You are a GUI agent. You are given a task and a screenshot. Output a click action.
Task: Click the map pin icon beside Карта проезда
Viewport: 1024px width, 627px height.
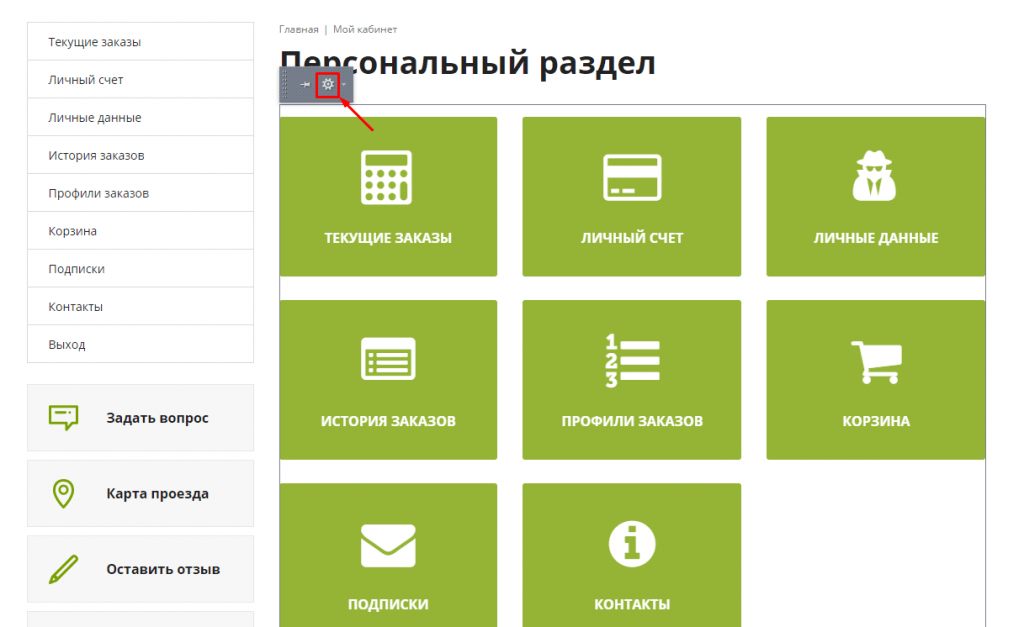(63, 493)
